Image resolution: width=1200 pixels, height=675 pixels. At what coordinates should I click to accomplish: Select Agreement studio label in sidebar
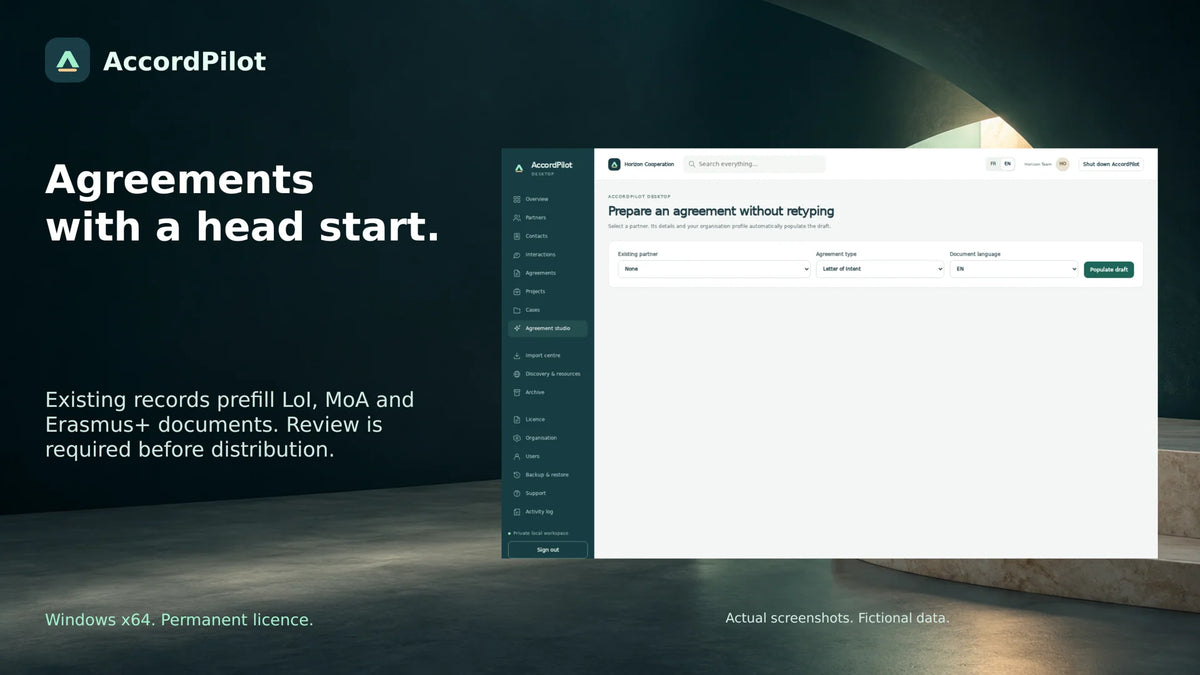click(x=548, y=329)
